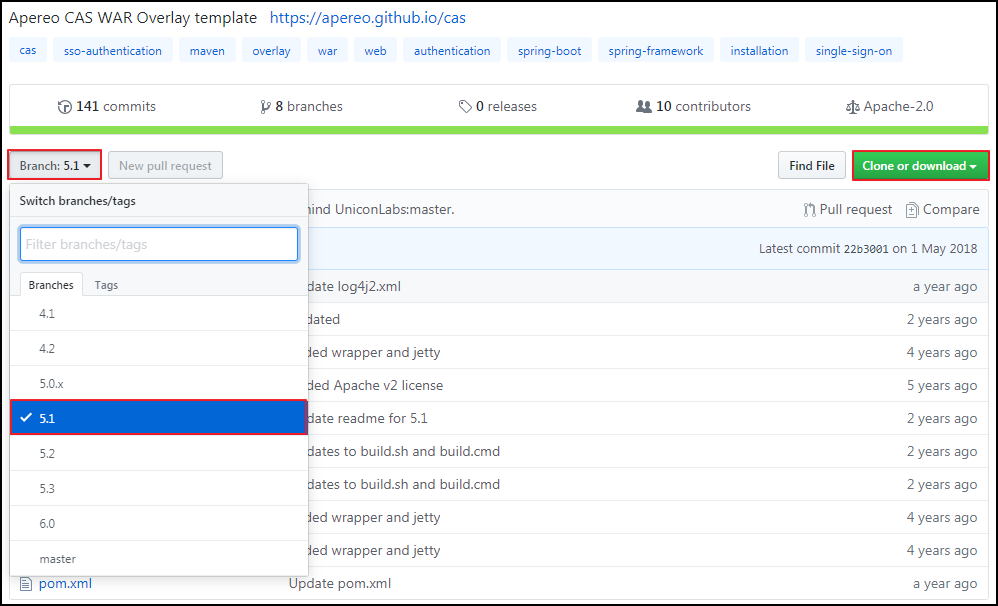Select the spring-framework topic tag
998x606 pixels.
[656, 50]
